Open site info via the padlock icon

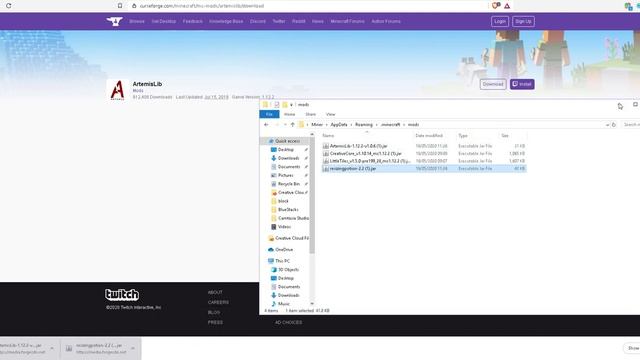click(134, 6)
